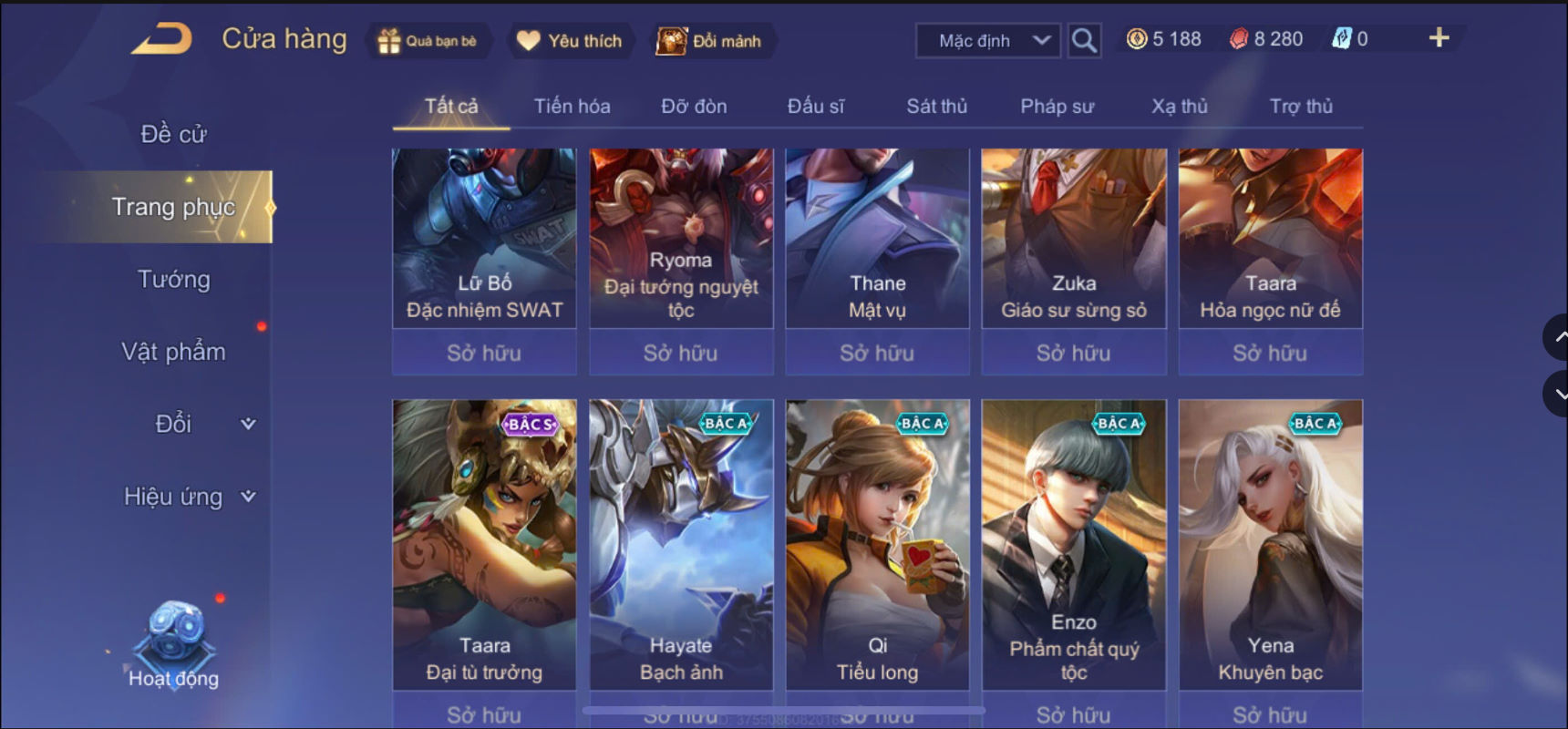The width and height of the screenshot is (1568, 729).
Task: Open the Tướng section in sidebar
Action: point(173,280)
